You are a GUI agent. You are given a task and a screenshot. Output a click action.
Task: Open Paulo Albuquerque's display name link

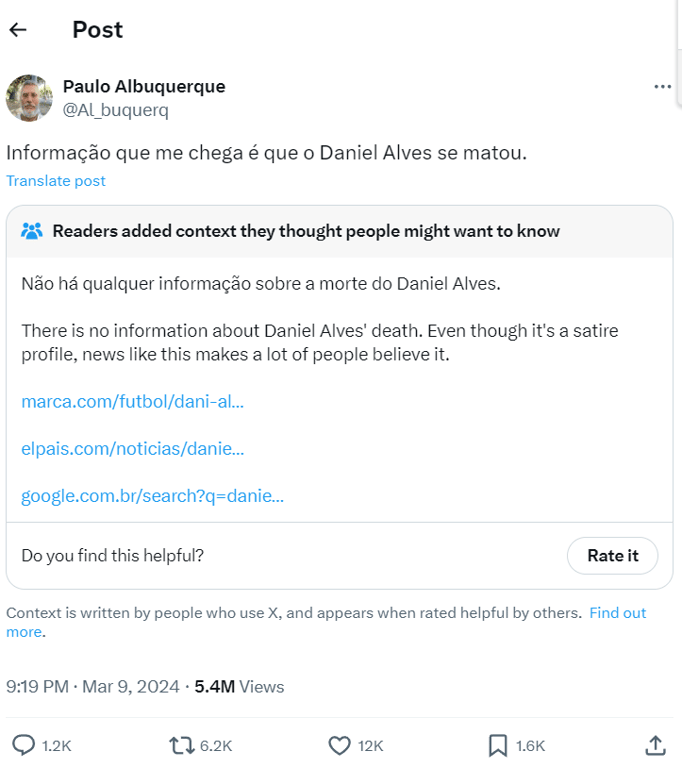(144, 86)
